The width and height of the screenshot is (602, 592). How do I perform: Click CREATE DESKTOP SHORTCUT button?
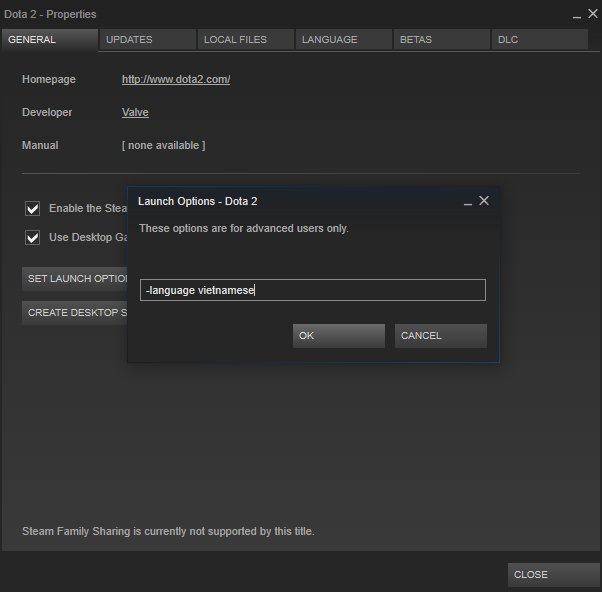tap(75, 313)
